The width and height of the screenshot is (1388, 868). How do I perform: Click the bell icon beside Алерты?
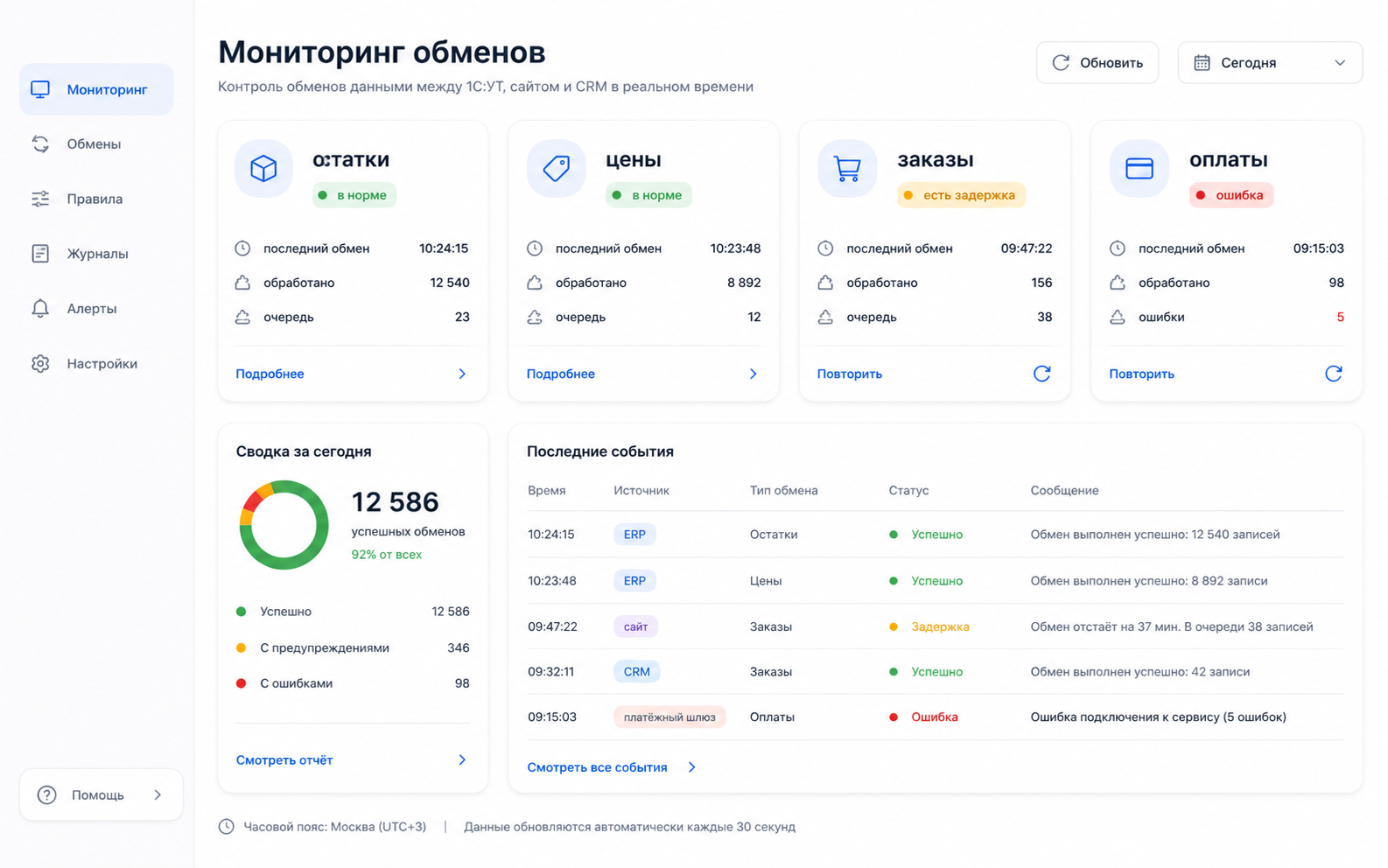coord(40,309)
